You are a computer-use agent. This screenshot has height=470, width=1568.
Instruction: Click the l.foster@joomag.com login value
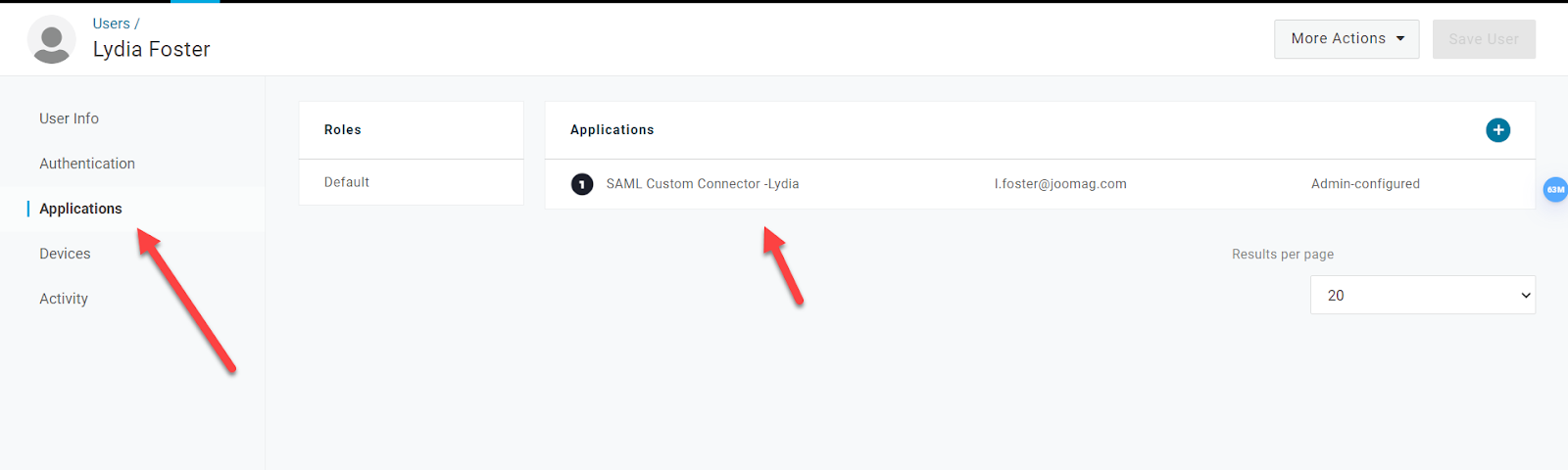[x=1060, y=184]
